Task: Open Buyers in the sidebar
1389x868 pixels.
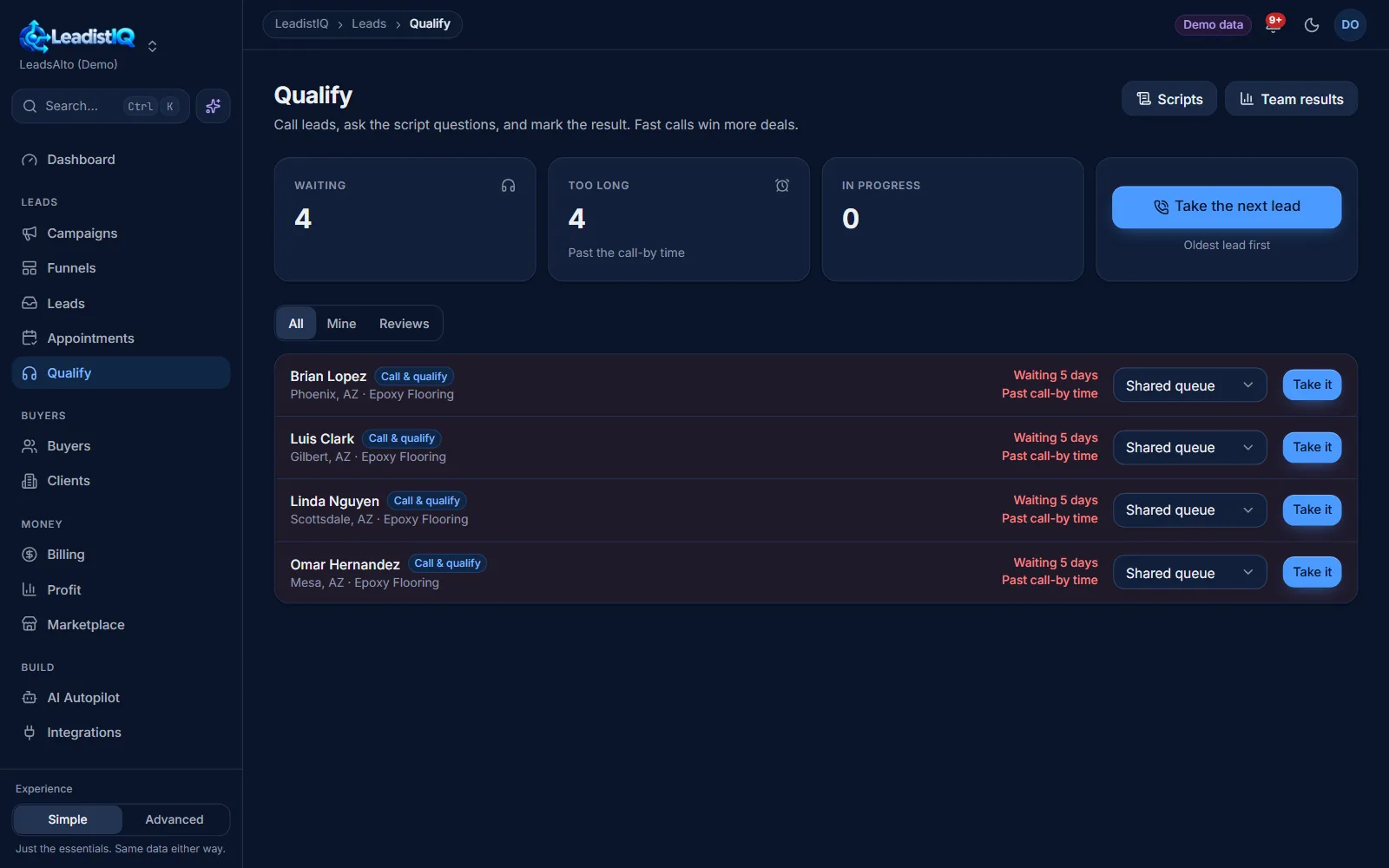Action: 121,446
